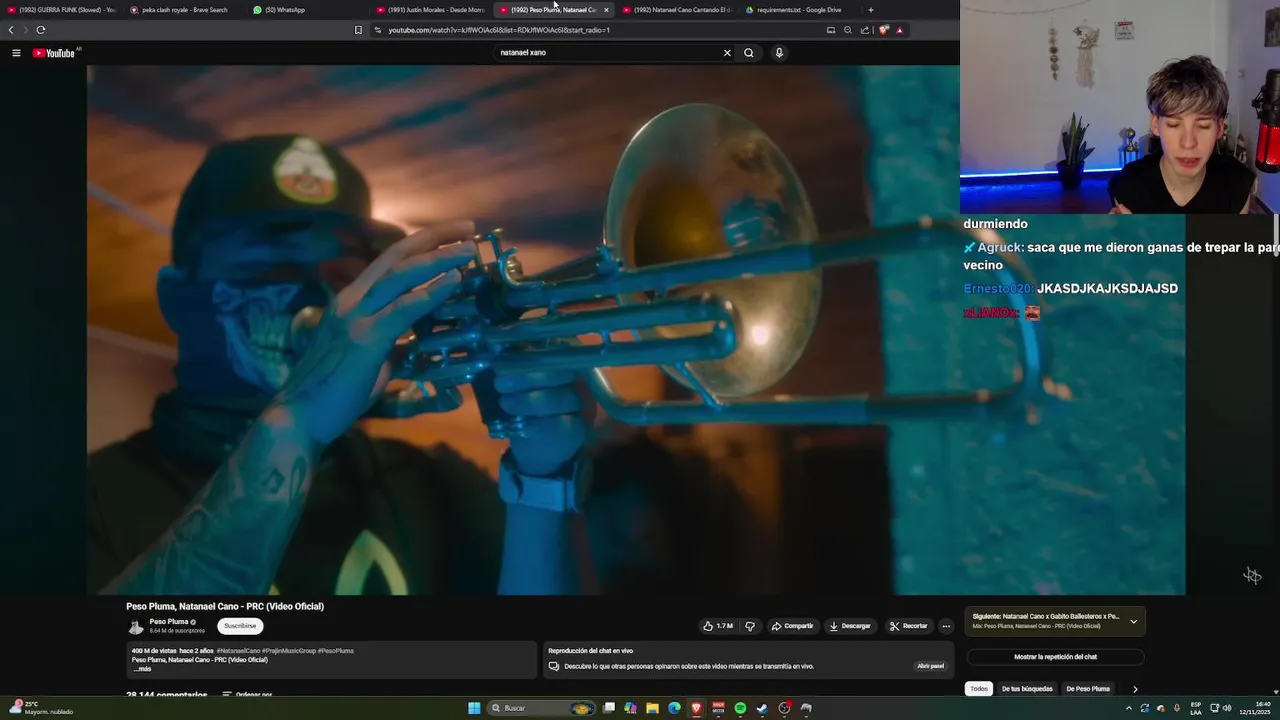Open the zoom magnifier in address bar
The image size is (1280, 720).
click(x=848, y=30)
